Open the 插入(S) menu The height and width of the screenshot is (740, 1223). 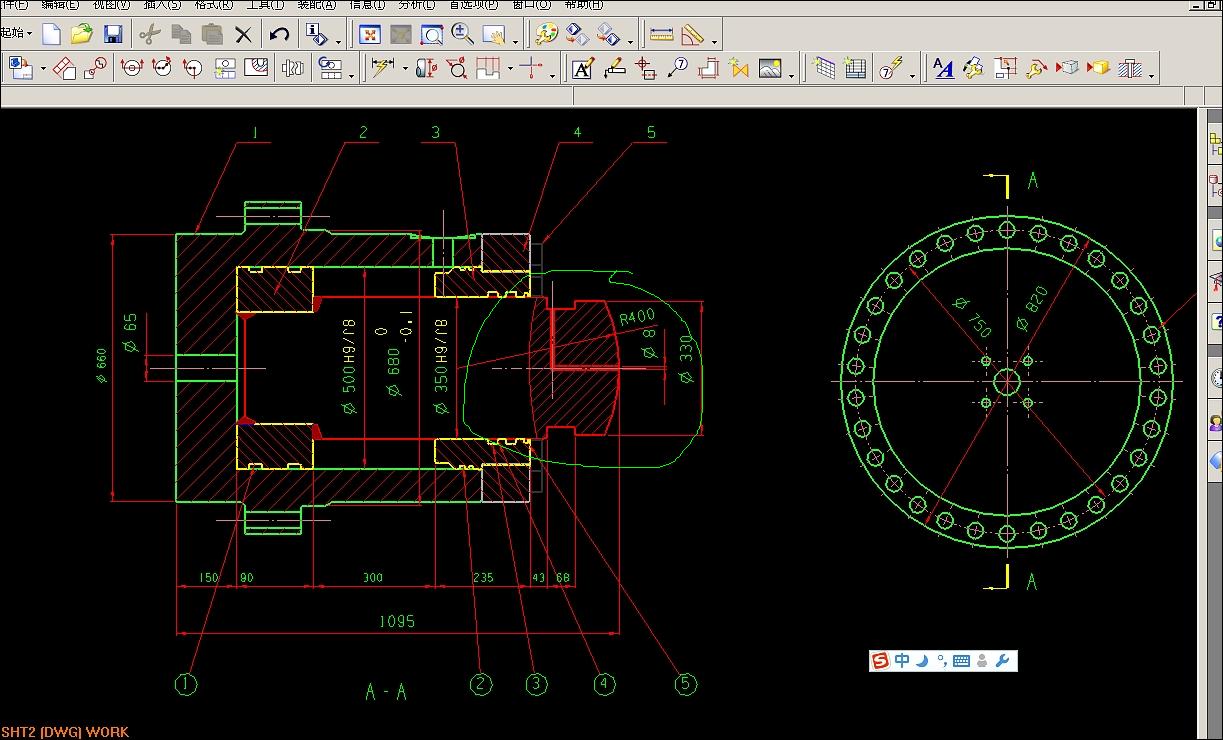point(162,5)
